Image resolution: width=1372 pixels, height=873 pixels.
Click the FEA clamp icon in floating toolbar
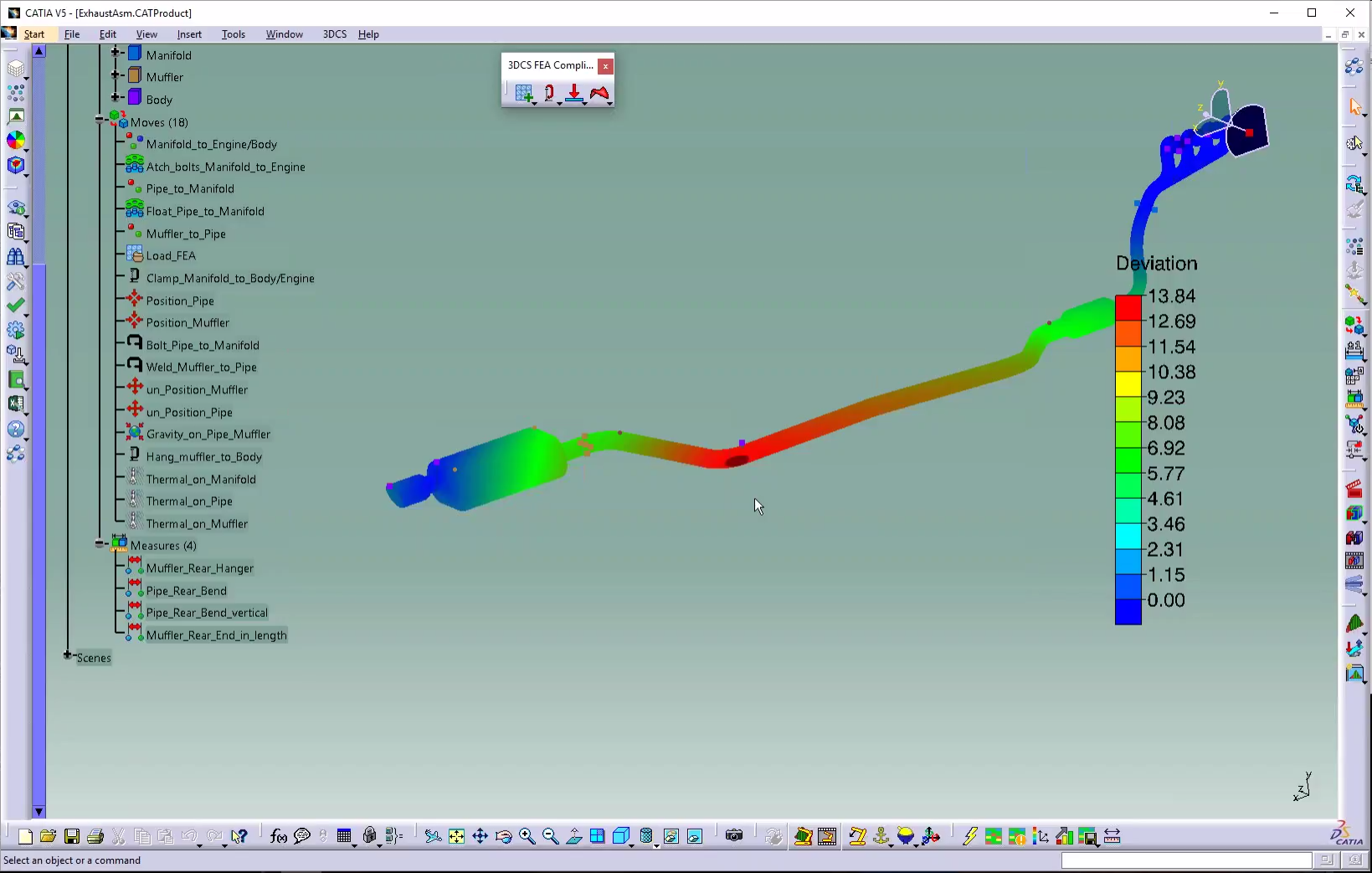(549, 93)
